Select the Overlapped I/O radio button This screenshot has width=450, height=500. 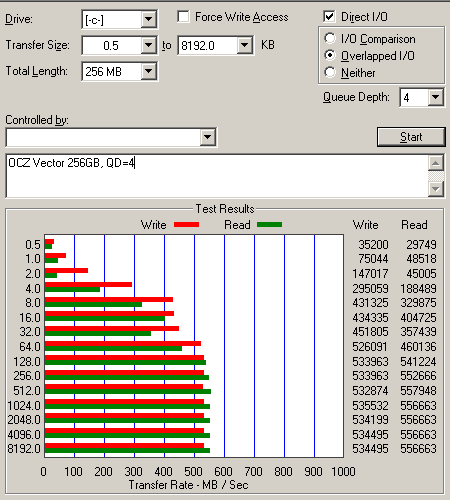coord(330,55)
